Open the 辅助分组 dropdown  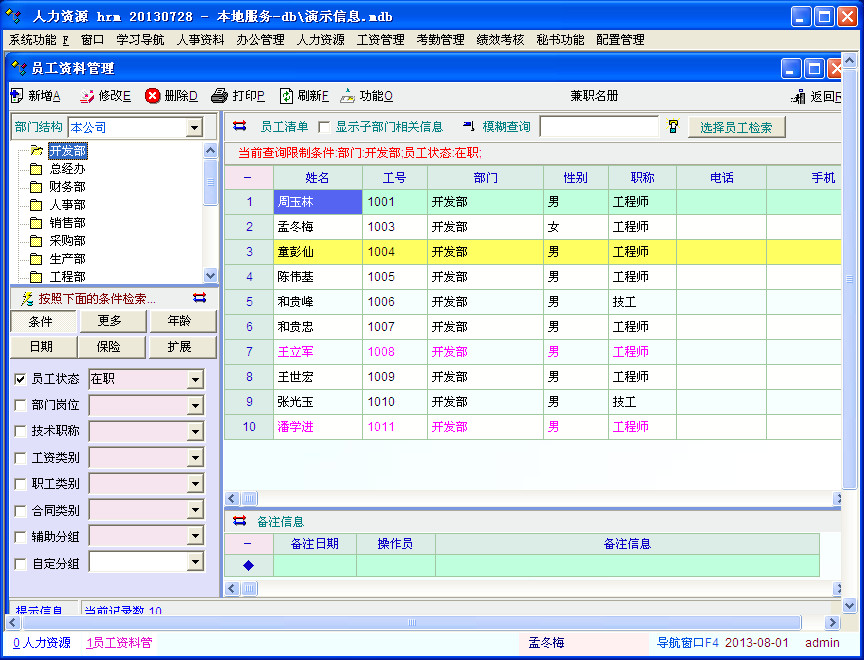coord(195,536)
